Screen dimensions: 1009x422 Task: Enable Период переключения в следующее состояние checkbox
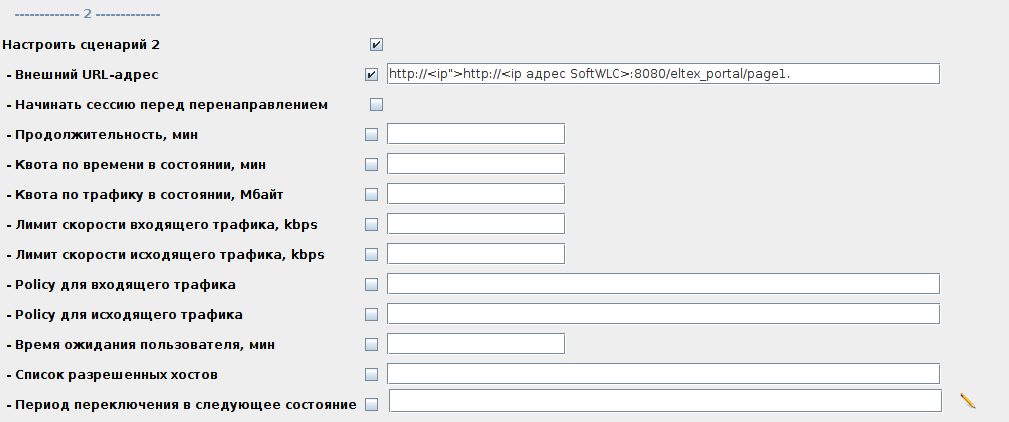coord(372,404)
